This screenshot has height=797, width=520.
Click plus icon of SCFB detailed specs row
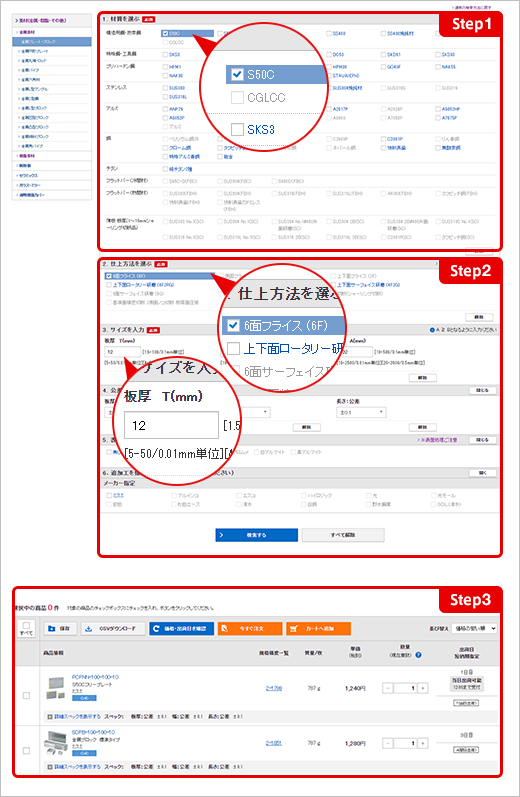(x=50, y=767)
